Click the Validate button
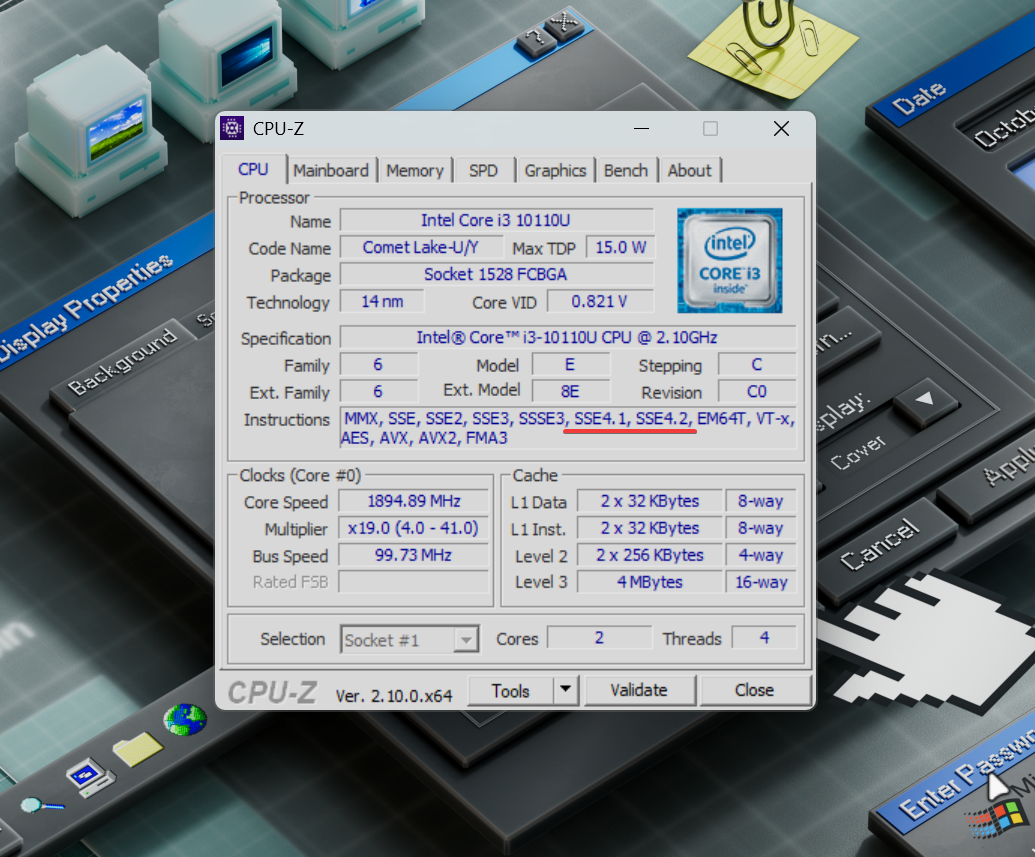This screenshot has width=1035, height=857. (639, 690)
